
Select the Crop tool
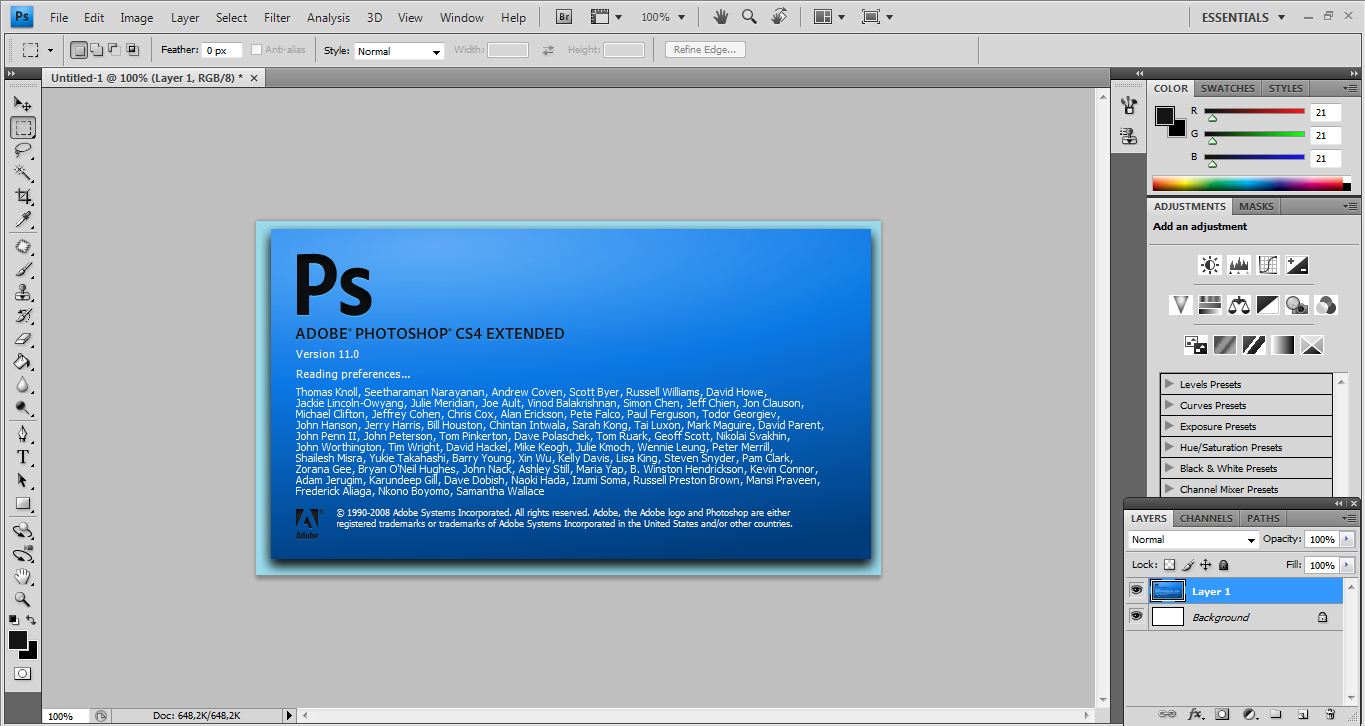coord(23,197)
